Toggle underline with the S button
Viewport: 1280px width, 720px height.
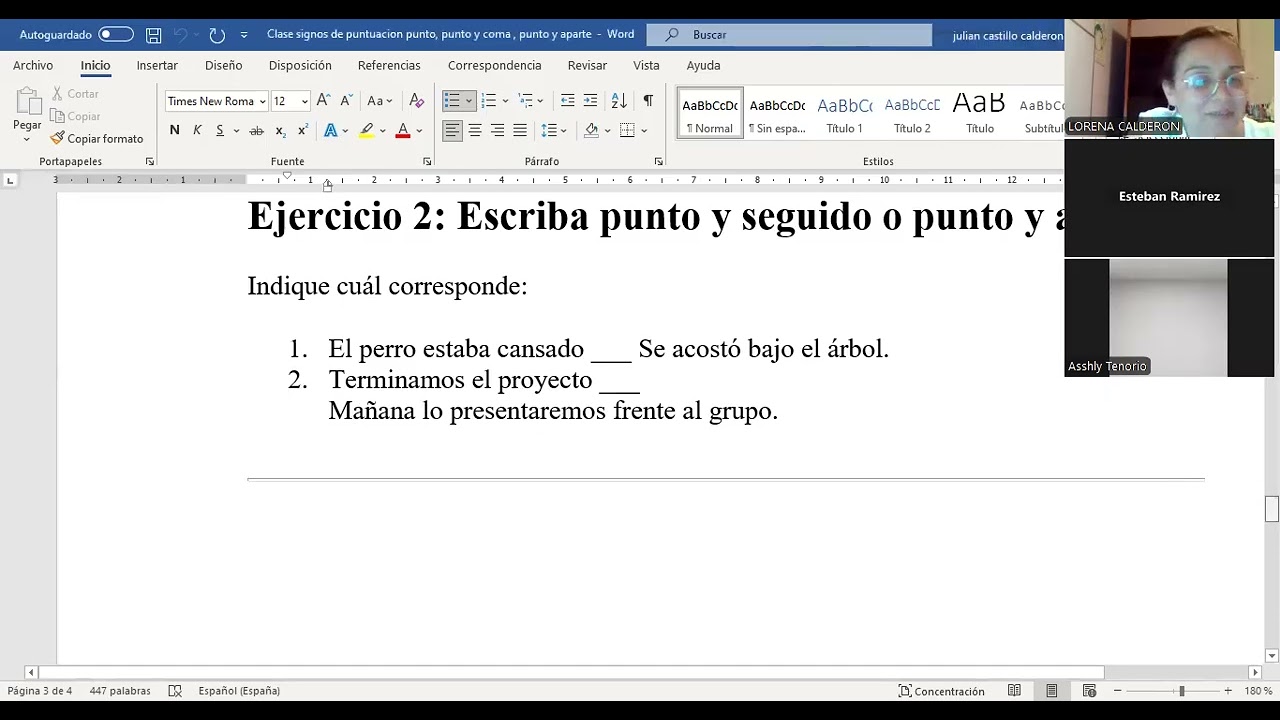tap(220, 131)
